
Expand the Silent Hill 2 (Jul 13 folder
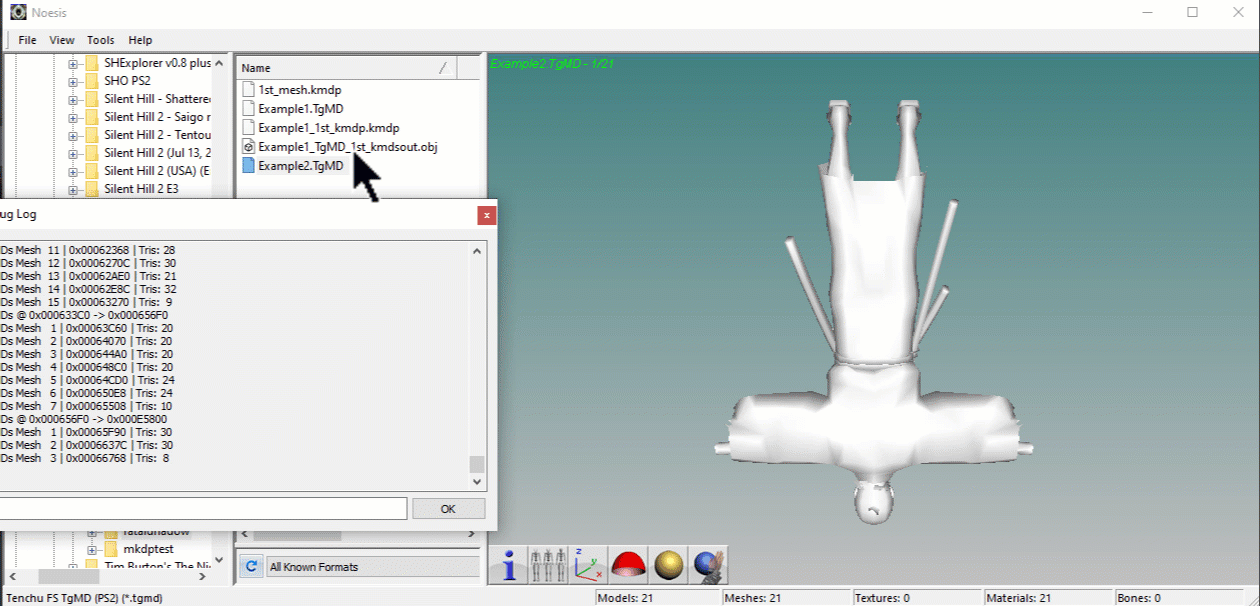73,153
